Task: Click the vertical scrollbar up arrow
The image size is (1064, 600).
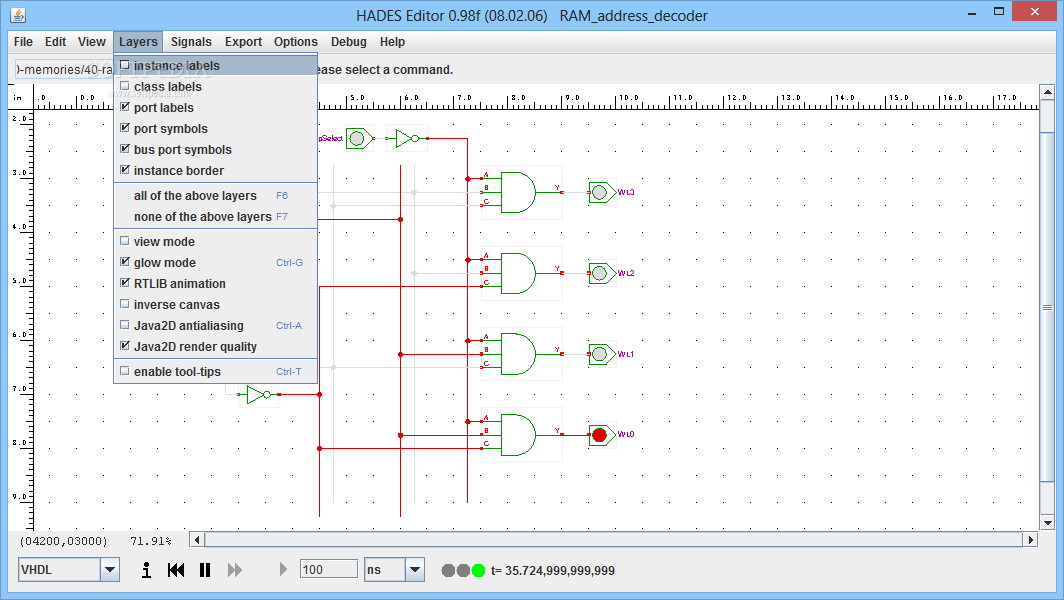Action: [1047, 92]
